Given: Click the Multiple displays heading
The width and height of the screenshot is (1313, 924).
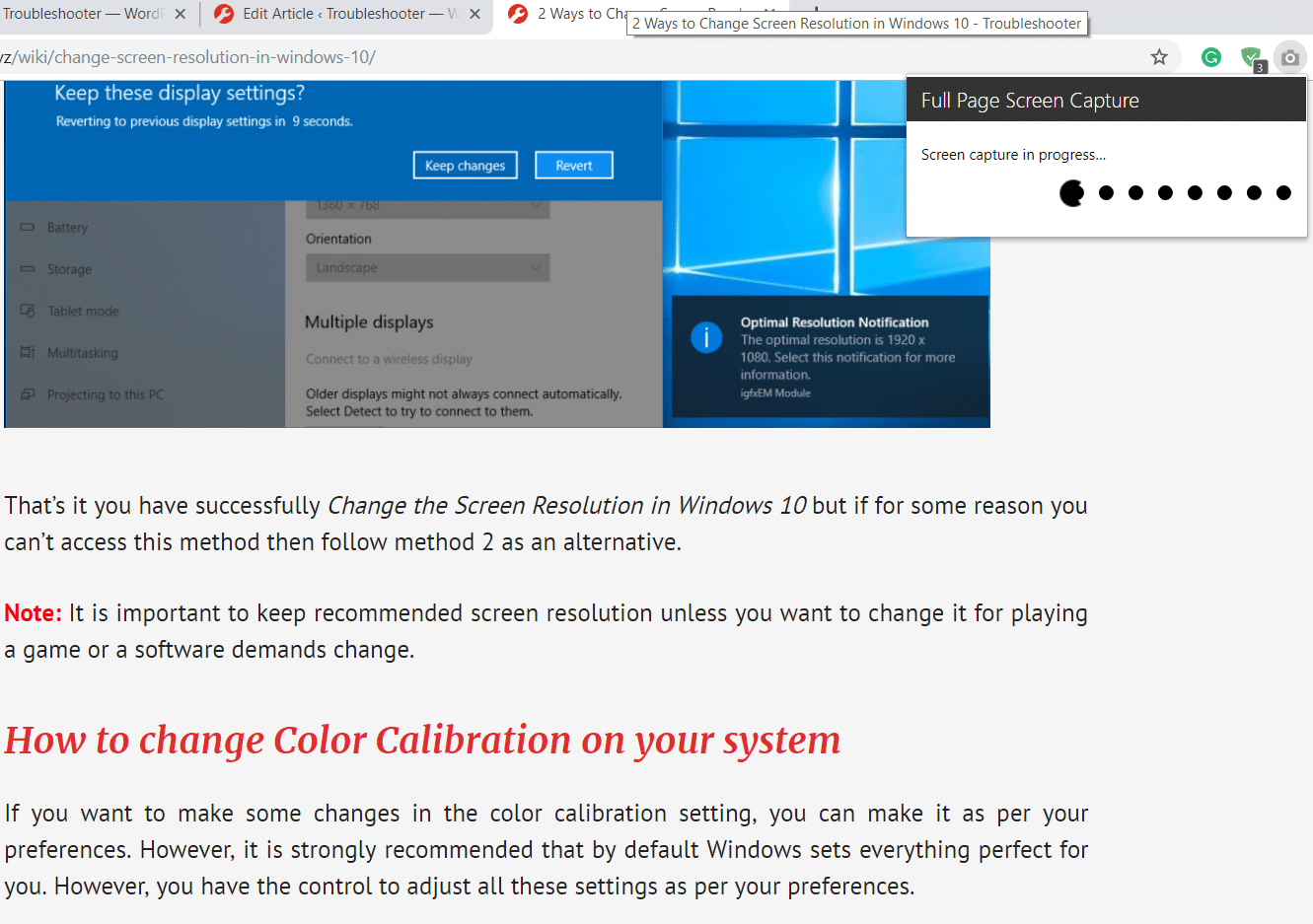Looking at the screenshot, I should click(x=369, y=322).
